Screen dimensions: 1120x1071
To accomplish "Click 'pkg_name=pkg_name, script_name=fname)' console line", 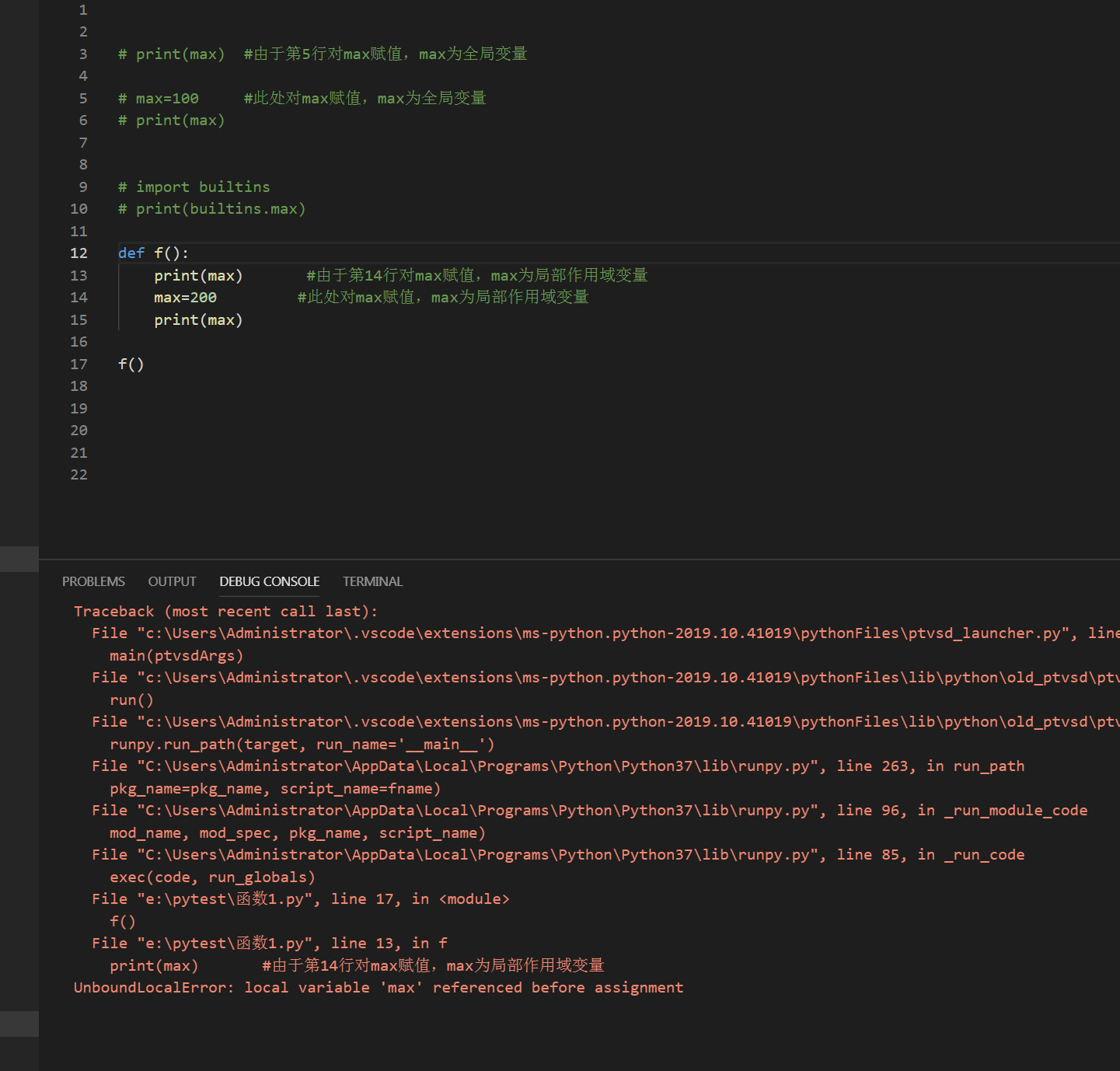I will coord(275,789).
